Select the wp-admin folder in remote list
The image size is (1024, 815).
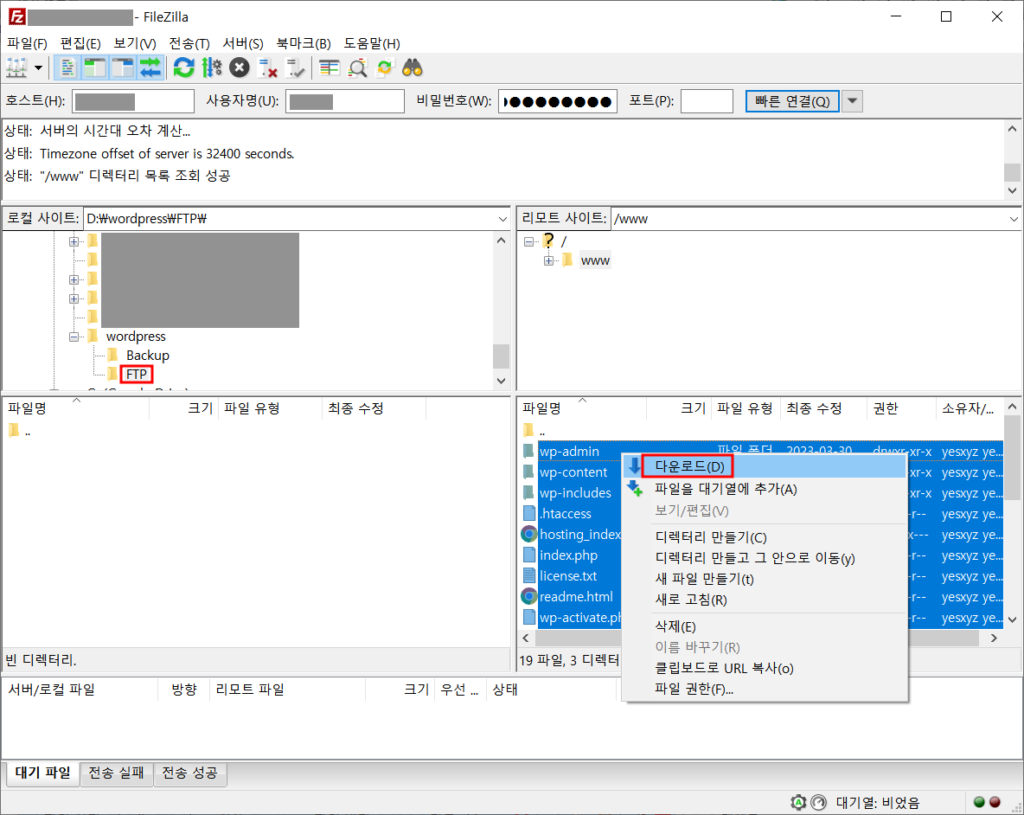tap(569, 451)
